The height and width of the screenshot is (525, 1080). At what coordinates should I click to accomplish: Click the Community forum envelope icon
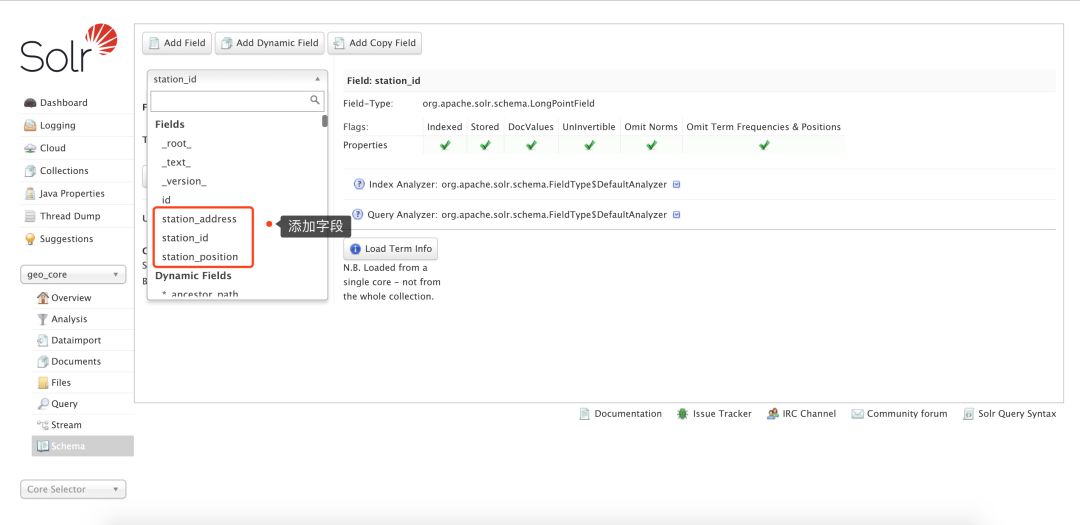click(858, 414)
